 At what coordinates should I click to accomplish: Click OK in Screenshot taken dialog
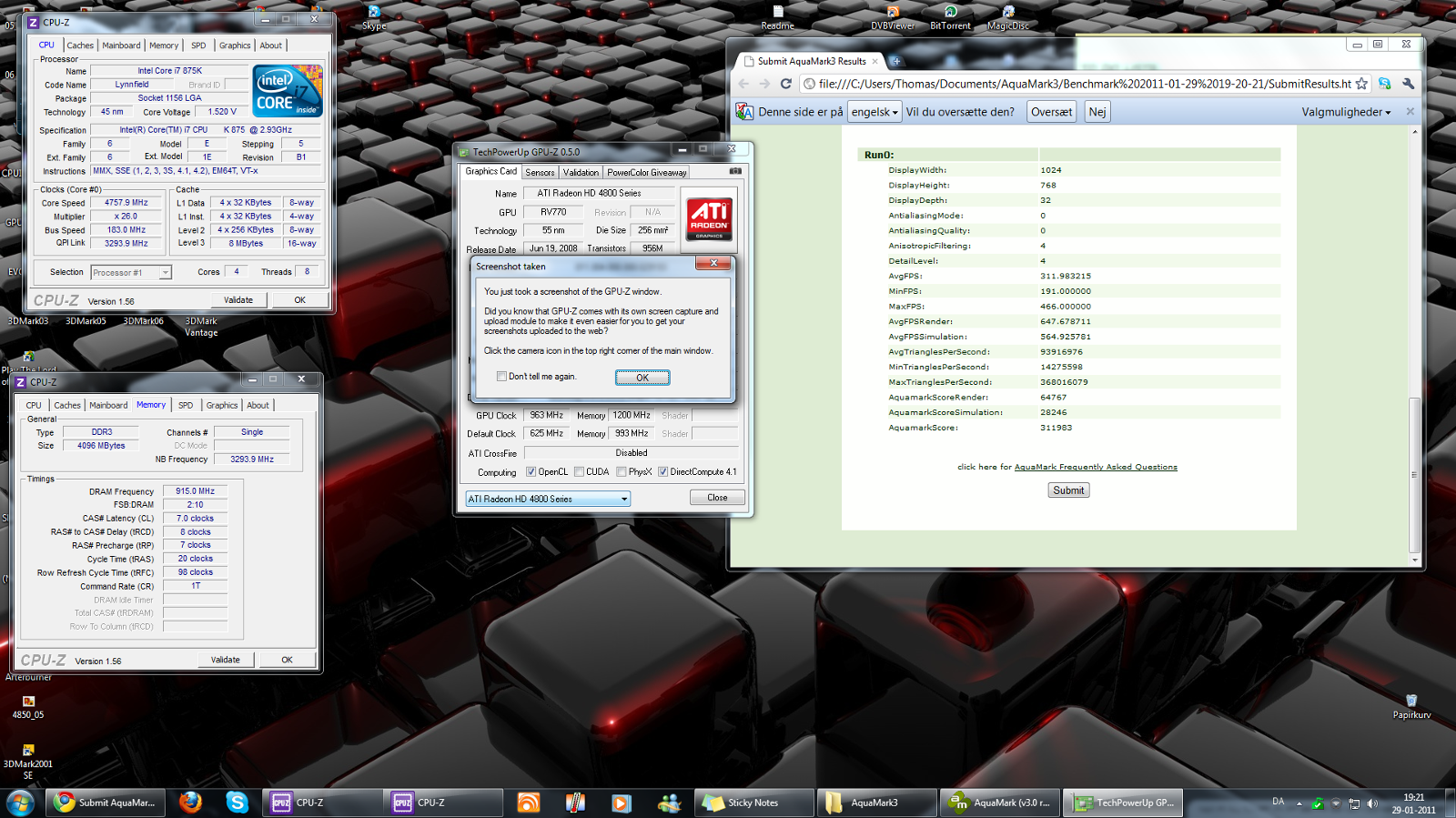(x=642, y=378)
